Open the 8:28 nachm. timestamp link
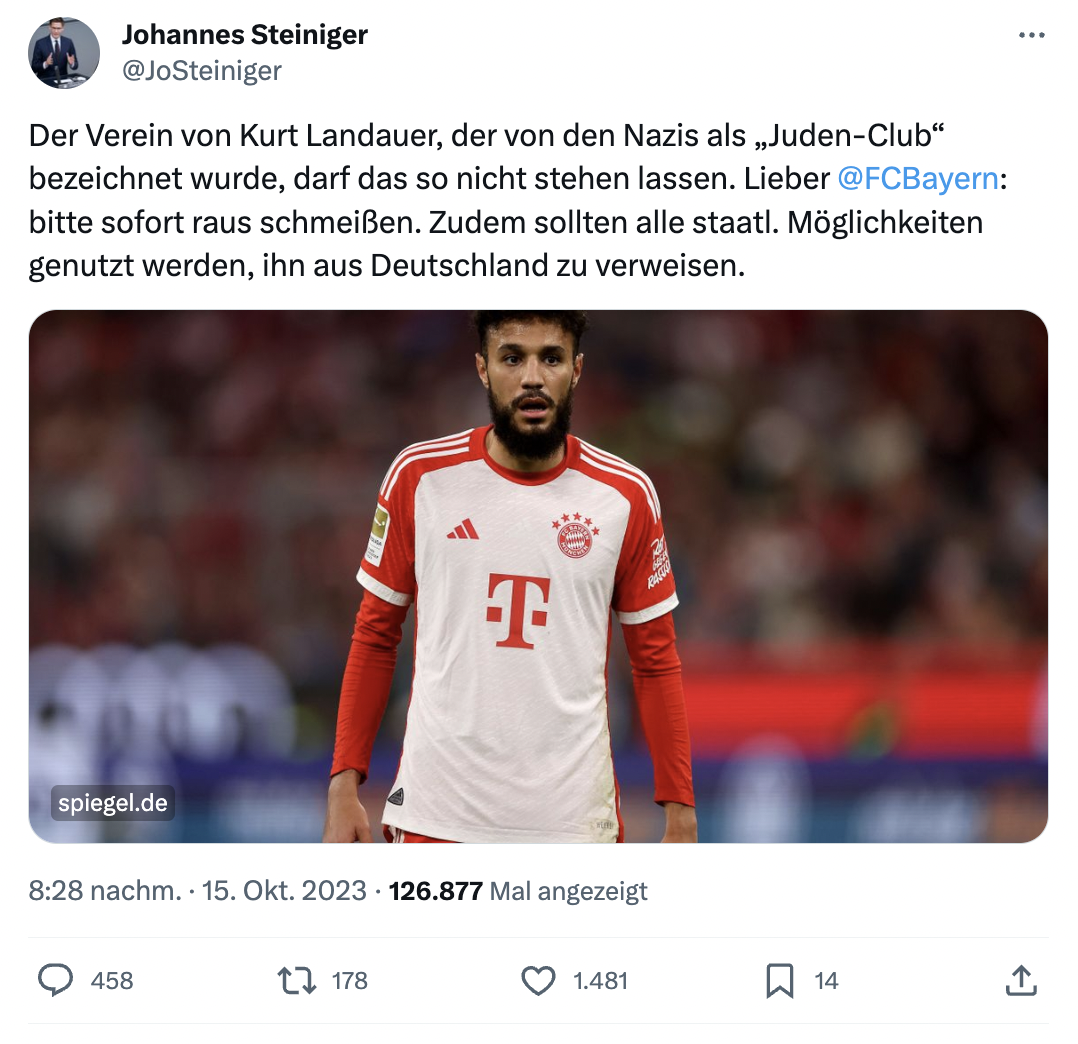 (x=105, y=891)
